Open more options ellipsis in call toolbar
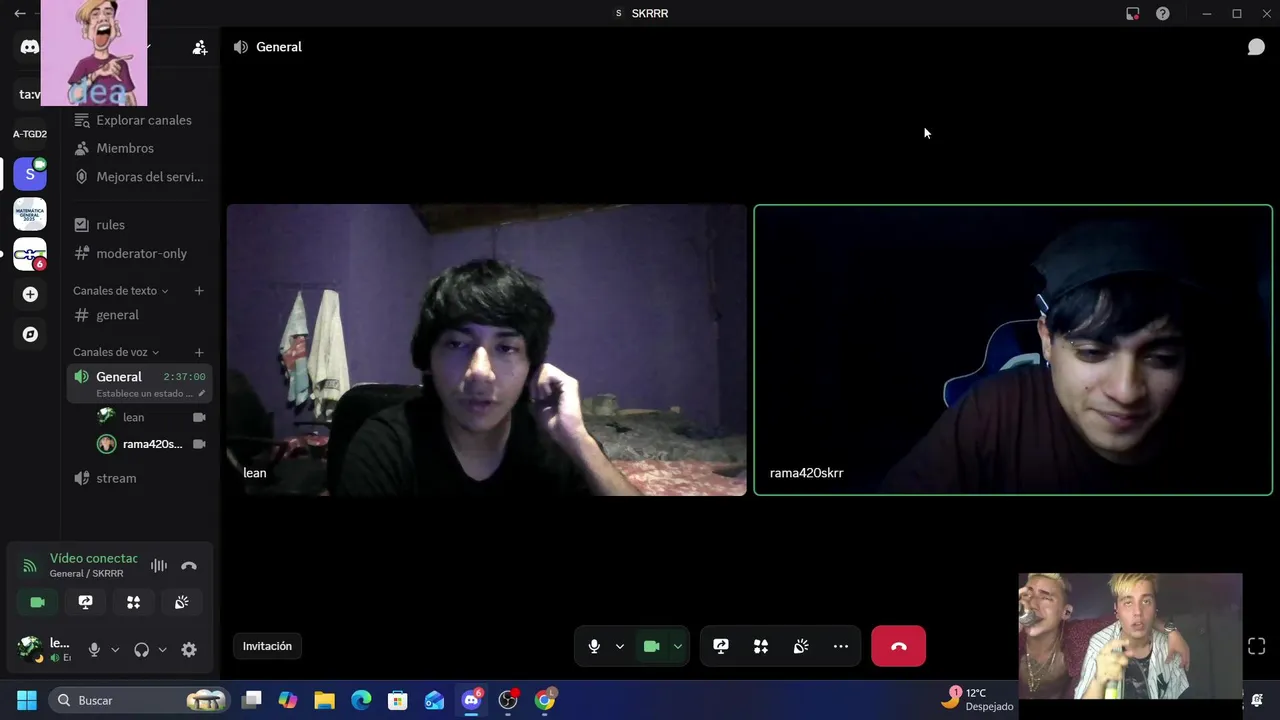The width and height of the screenshot is (1280, 720). (x=841, y=646)
